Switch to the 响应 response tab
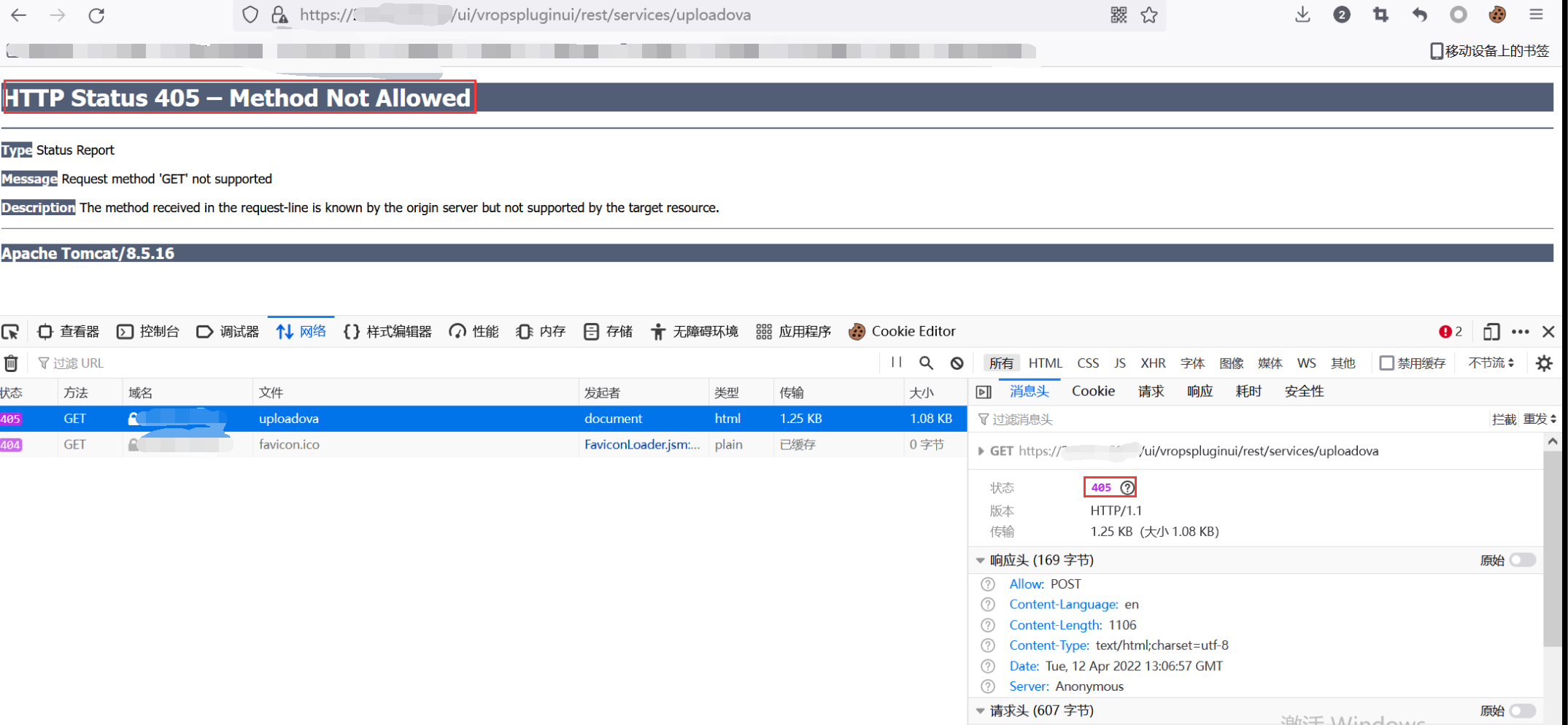The width and height of the screenshot is (1568, 725). click(x=1200, y=392)
